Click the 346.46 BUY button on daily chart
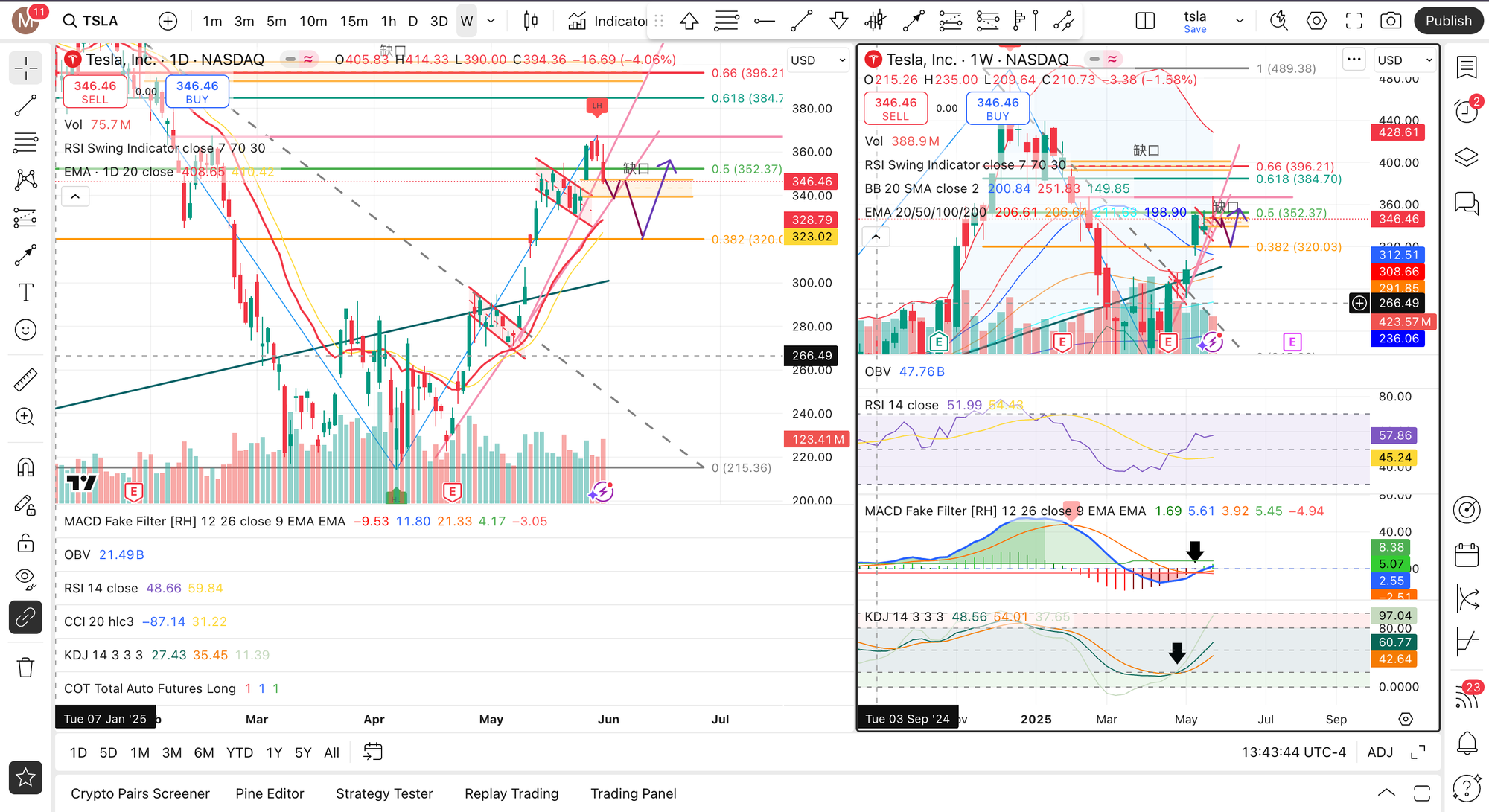The height and width of the screenshot is (812, 1489). coord(197,92)
